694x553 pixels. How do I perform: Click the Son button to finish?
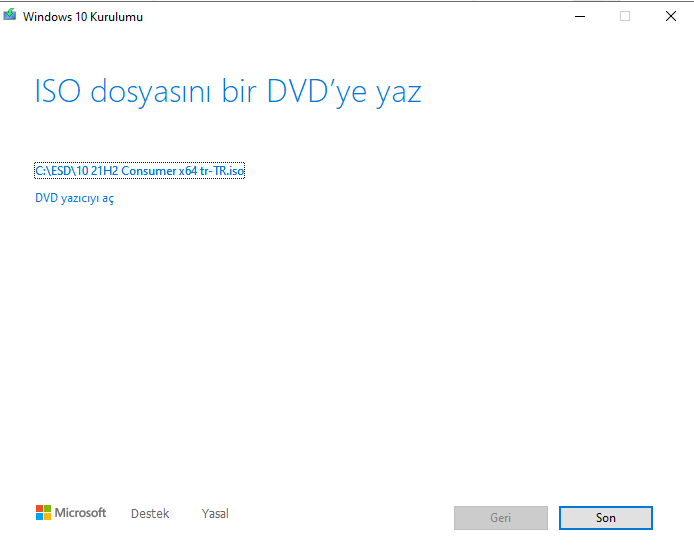(605, 518)
